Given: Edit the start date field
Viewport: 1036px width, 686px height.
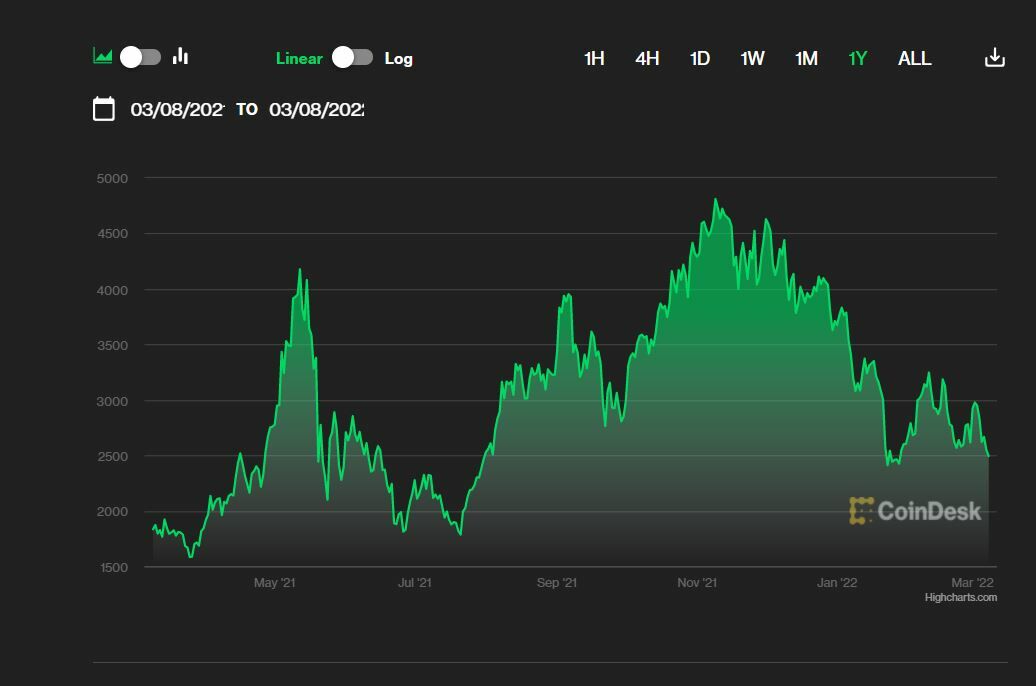Looking at the screenshot, I should (x=177, y=109).
